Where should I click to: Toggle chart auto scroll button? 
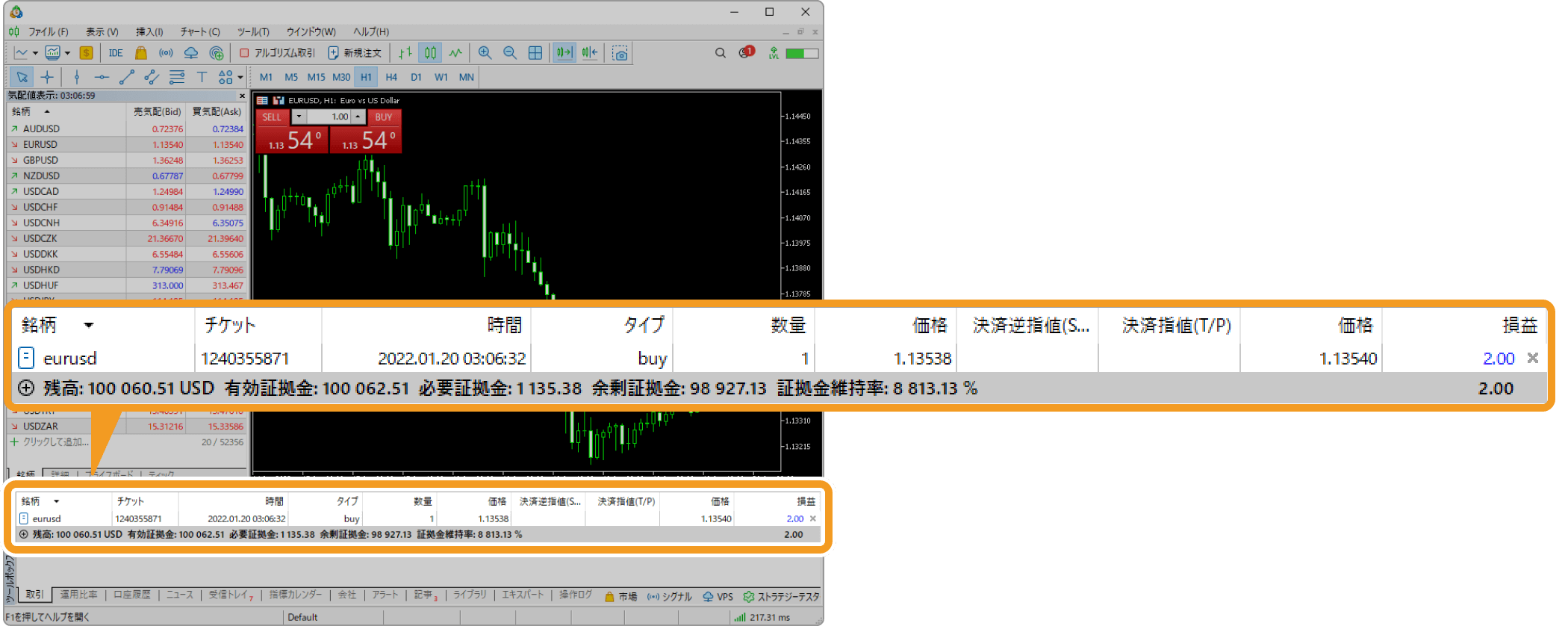(x=564, y=53)
